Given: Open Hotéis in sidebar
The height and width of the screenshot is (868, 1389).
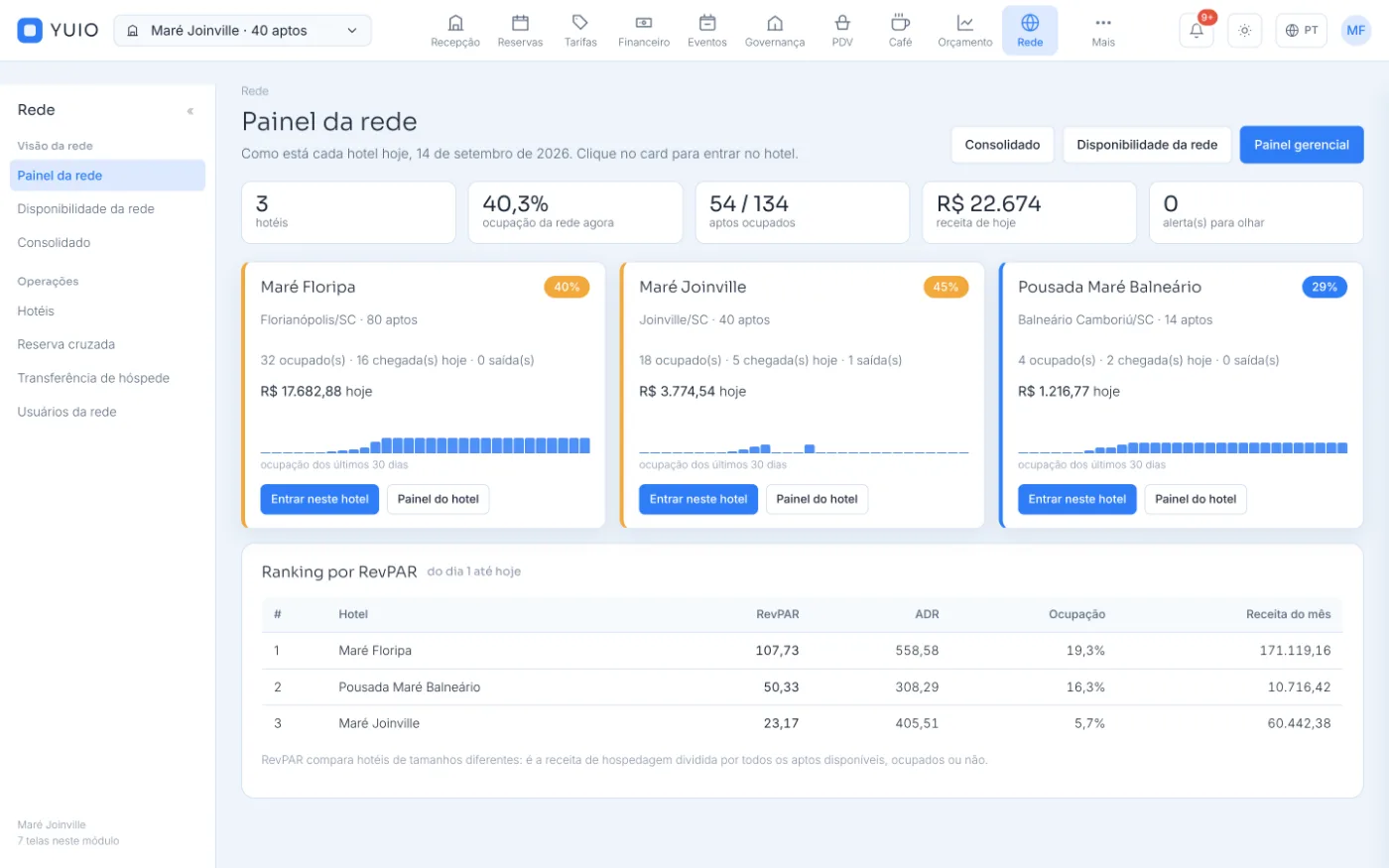Looking at the screenshot, I should (x=107, y=311).
